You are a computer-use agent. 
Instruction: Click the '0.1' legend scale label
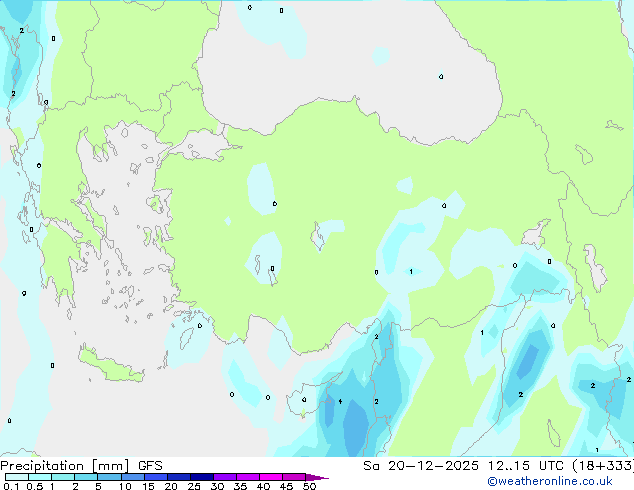(11, 486)
